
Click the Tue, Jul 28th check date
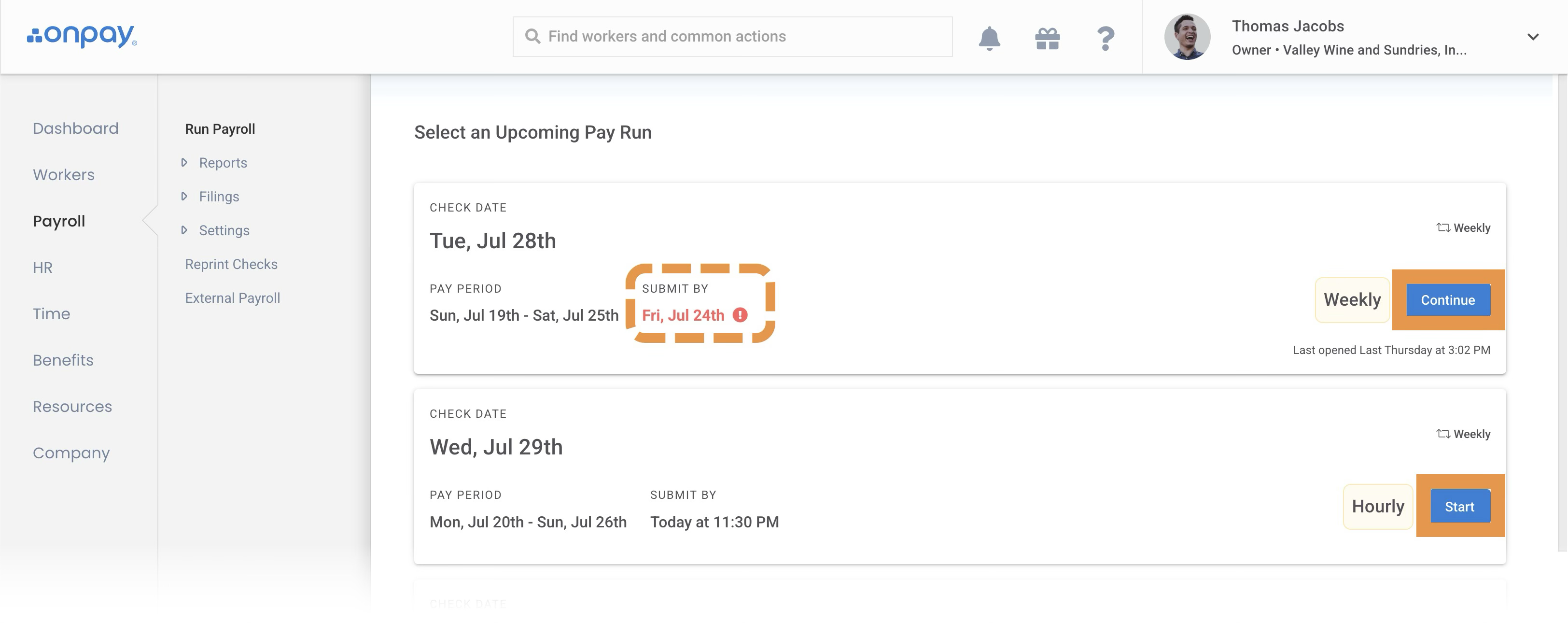tap(493, 241)
